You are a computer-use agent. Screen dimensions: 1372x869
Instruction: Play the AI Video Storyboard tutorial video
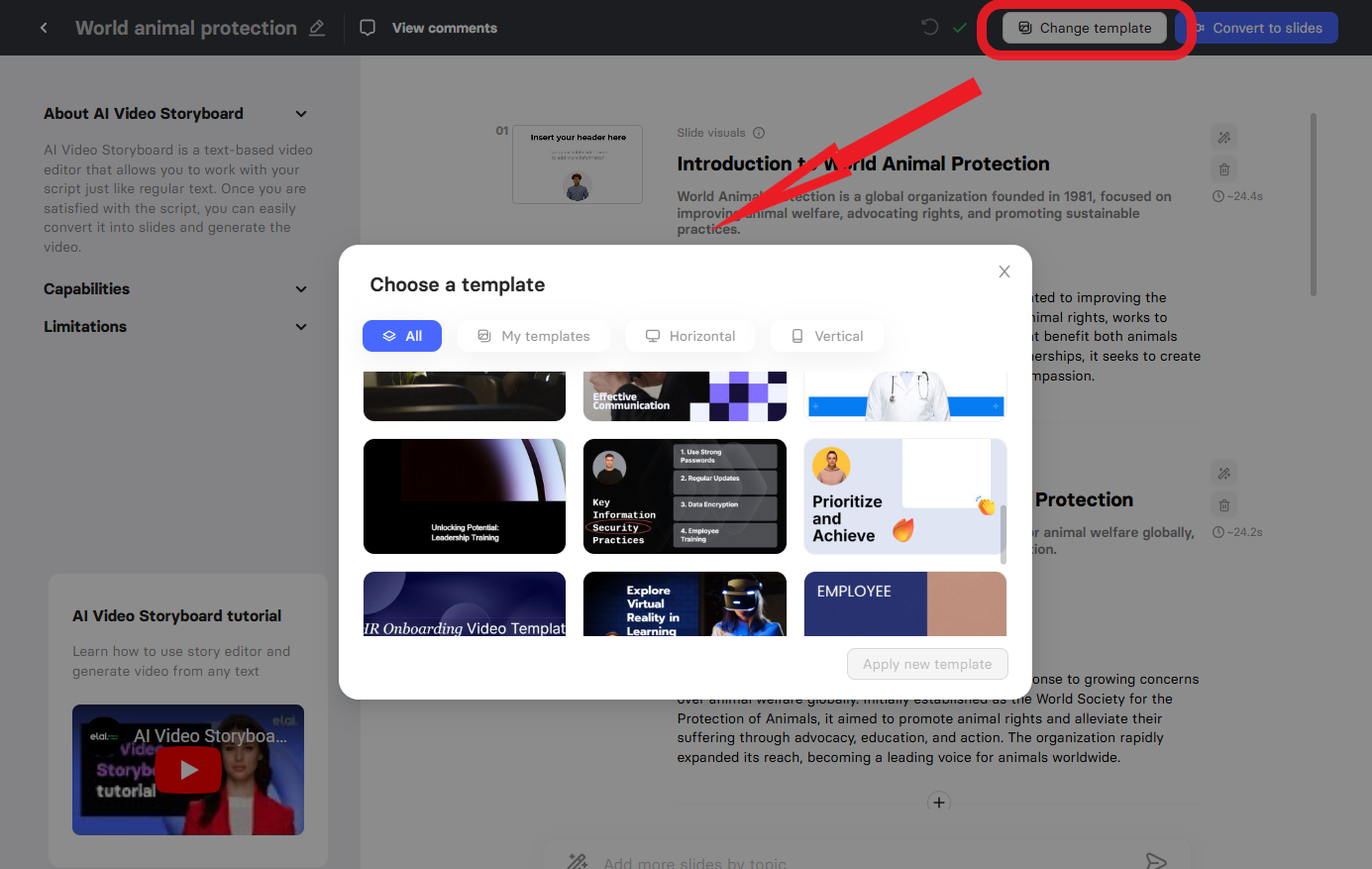pyautogui.click(x=188, y=770)
